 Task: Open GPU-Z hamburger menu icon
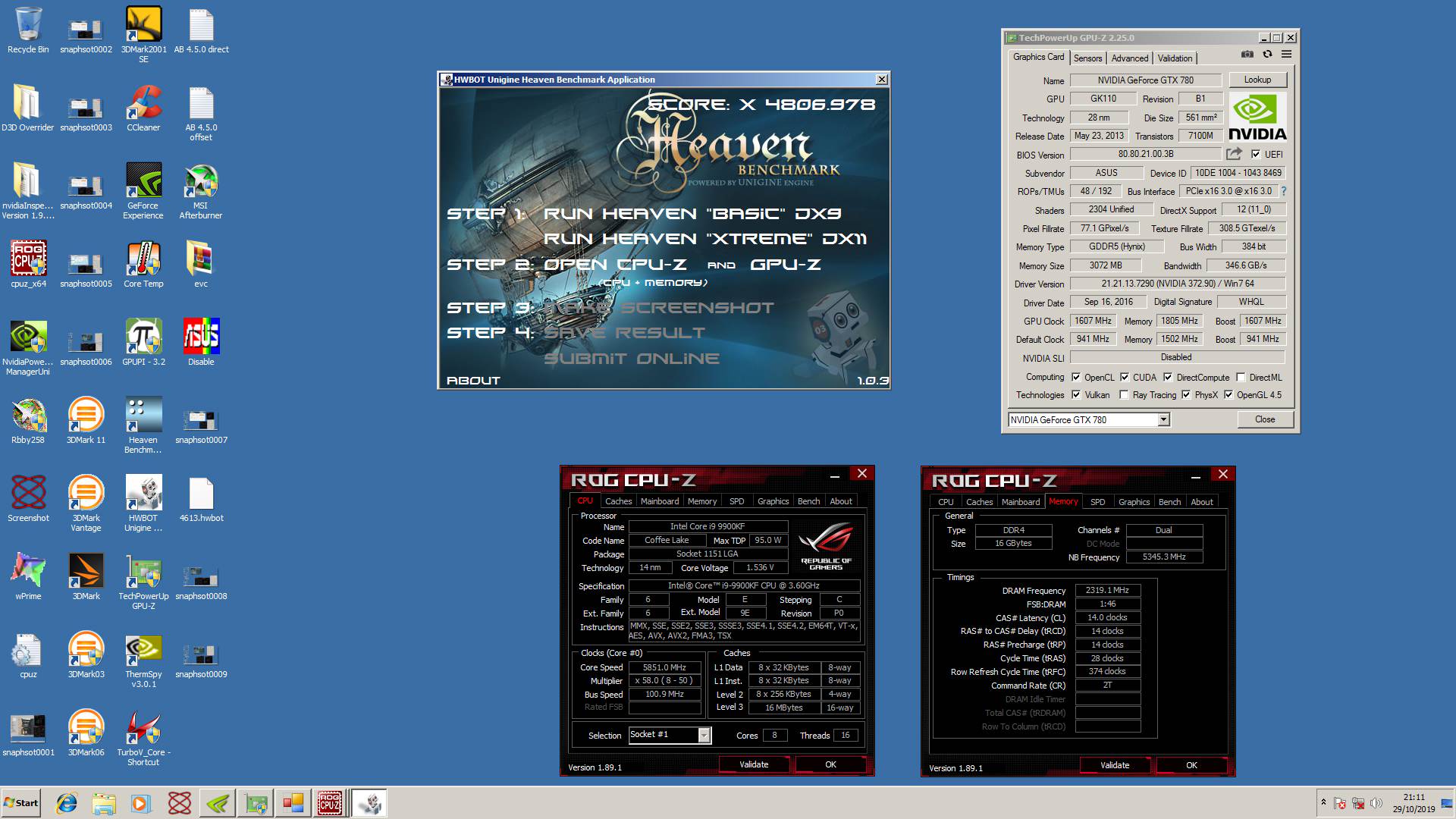point(1287,55)
